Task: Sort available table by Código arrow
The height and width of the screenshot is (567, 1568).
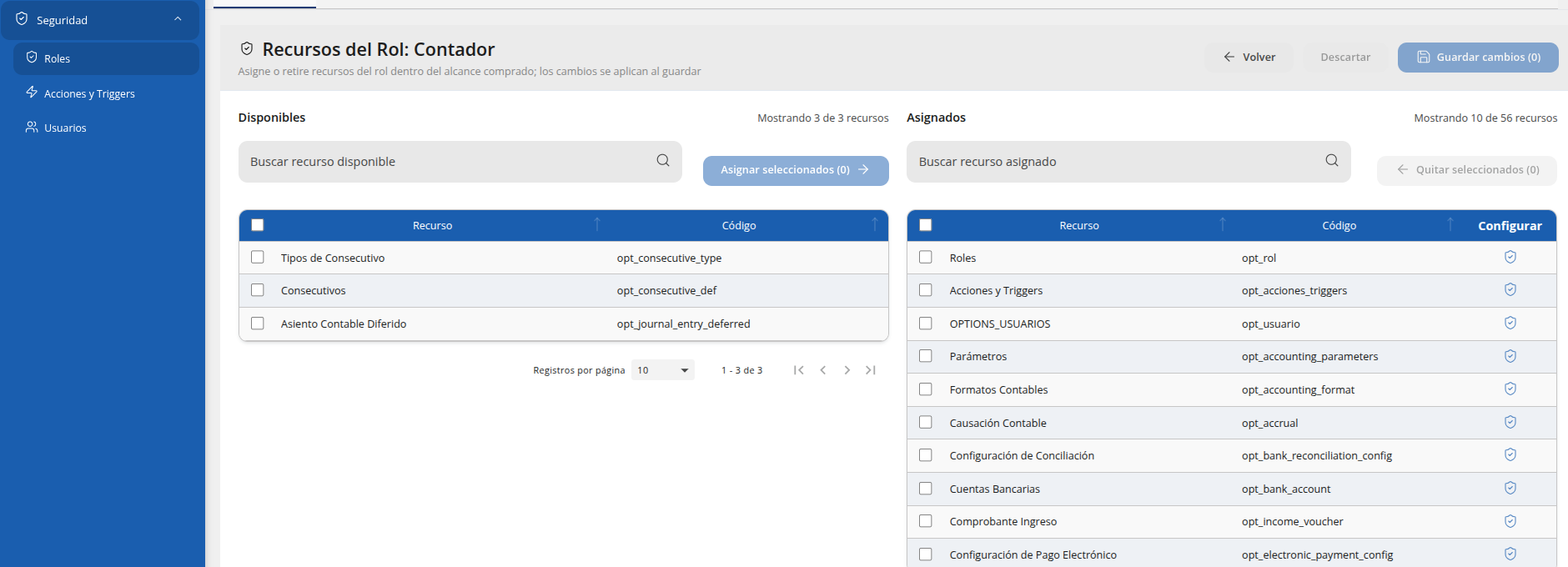Action: coord(875,224)
